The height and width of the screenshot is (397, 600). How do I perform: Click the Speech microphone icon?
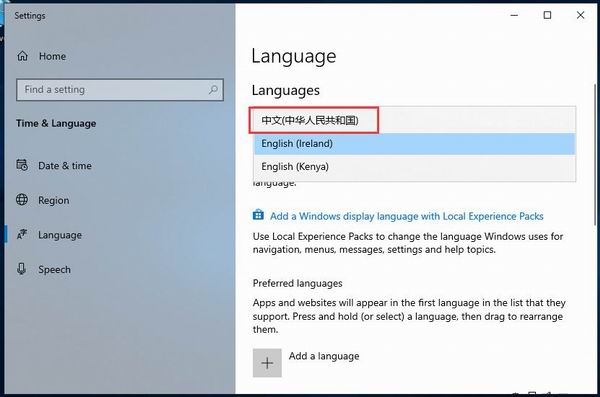[x=21, y=269]
